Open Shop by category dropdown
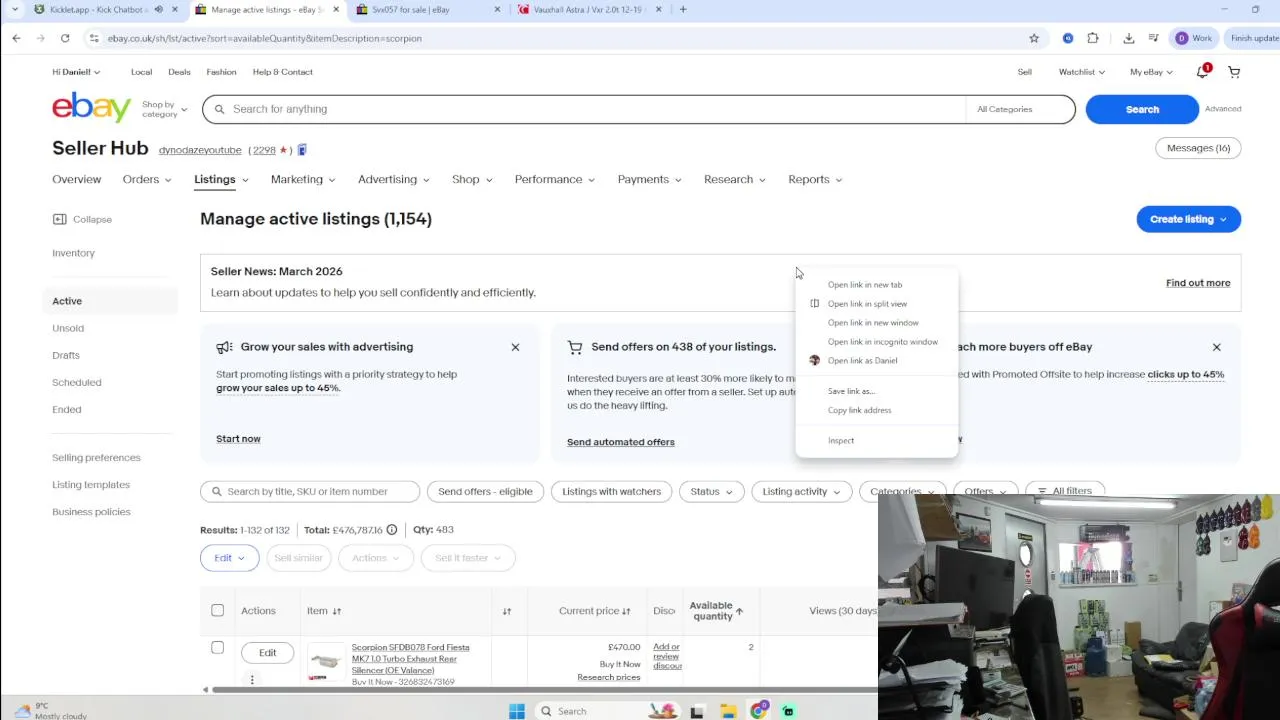Screen dimensions: 1280x720 (x=165, y=109)
